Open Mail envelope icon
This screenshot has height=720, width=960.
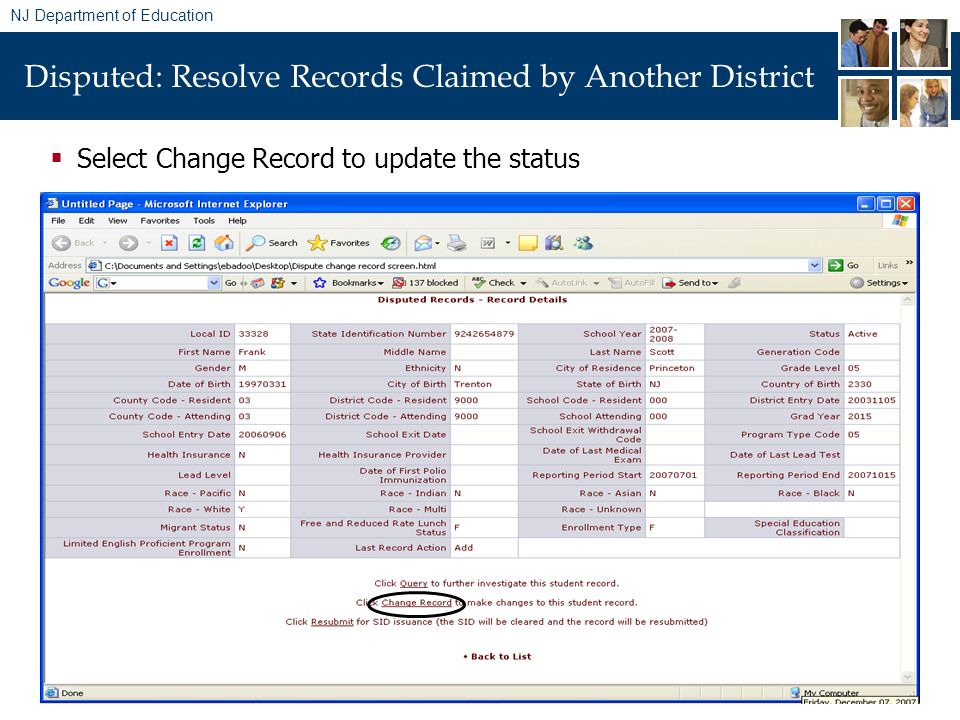click(423, 243)
